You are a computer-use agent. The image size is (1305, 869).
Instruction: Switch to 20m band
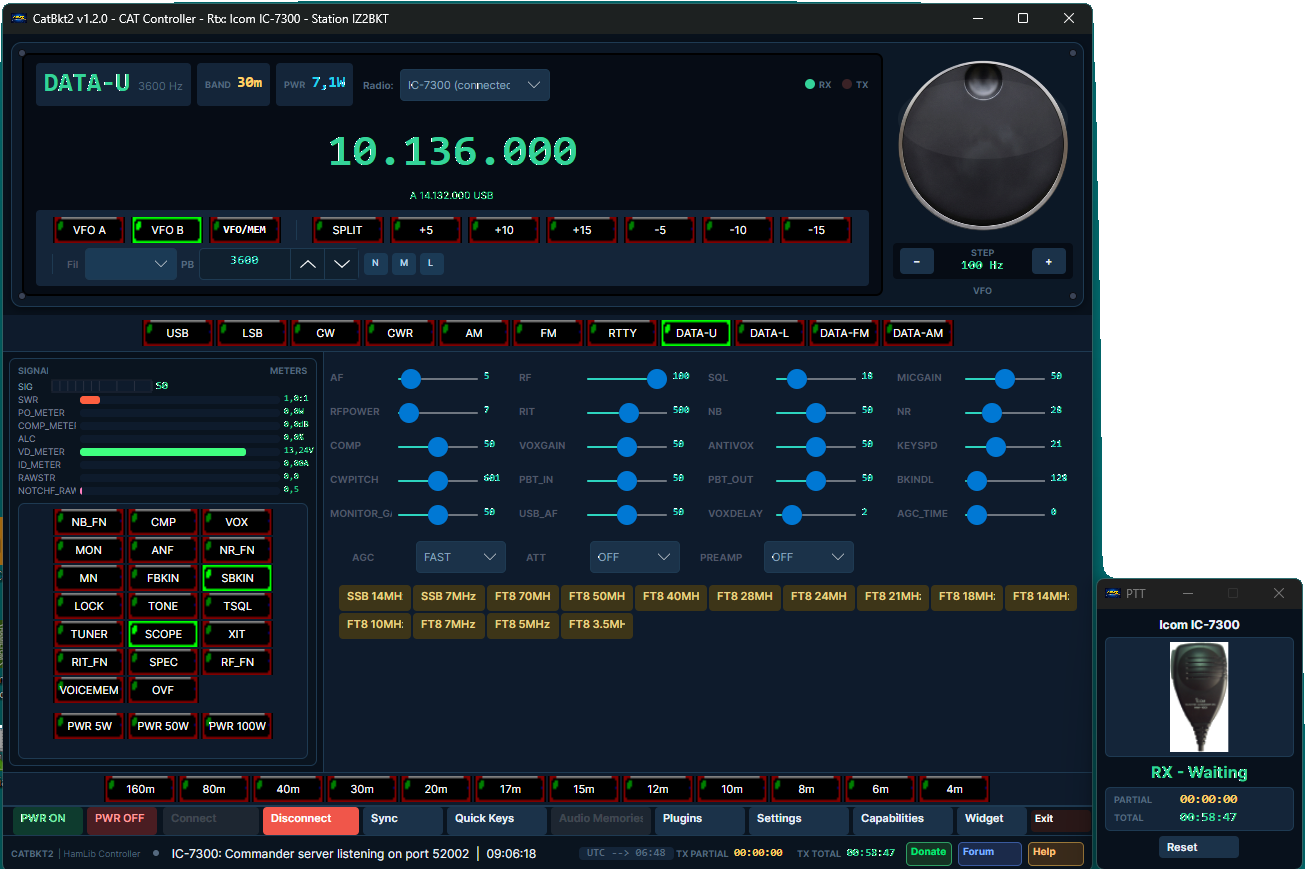point(436,789)
